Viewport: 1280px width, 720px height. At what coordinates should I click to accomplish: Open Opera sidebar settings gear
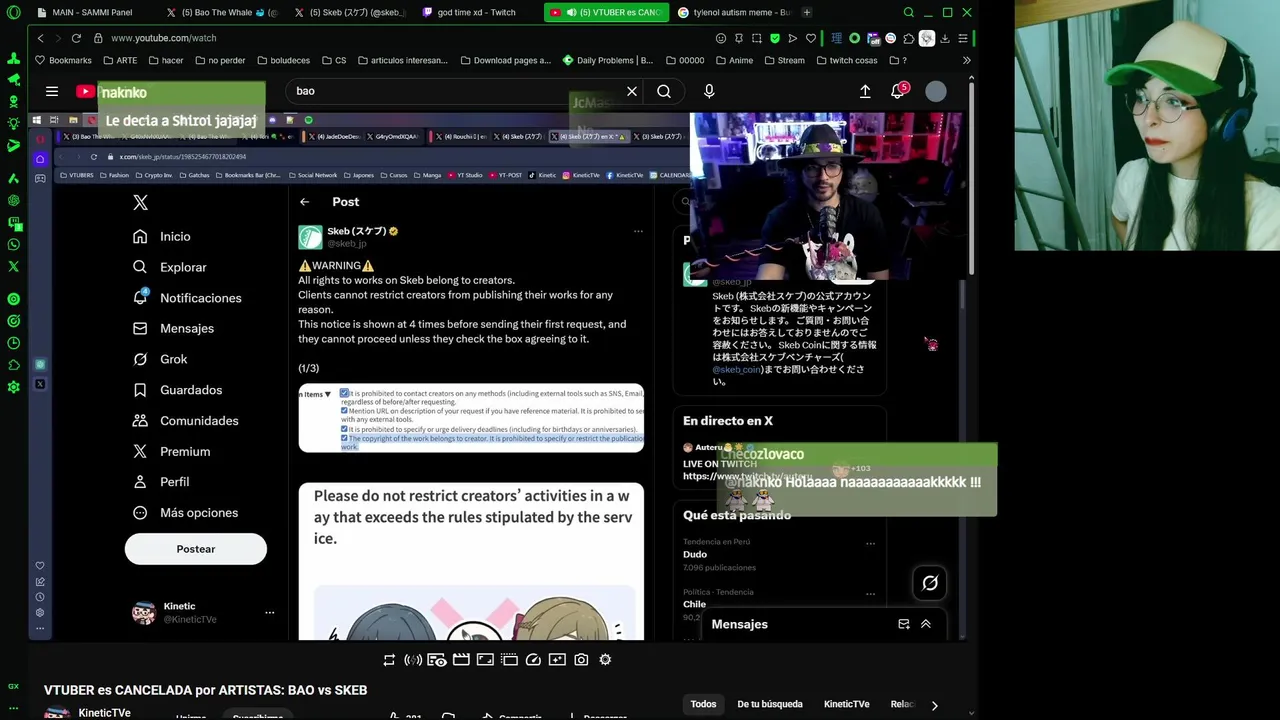[x=13, y=387]
